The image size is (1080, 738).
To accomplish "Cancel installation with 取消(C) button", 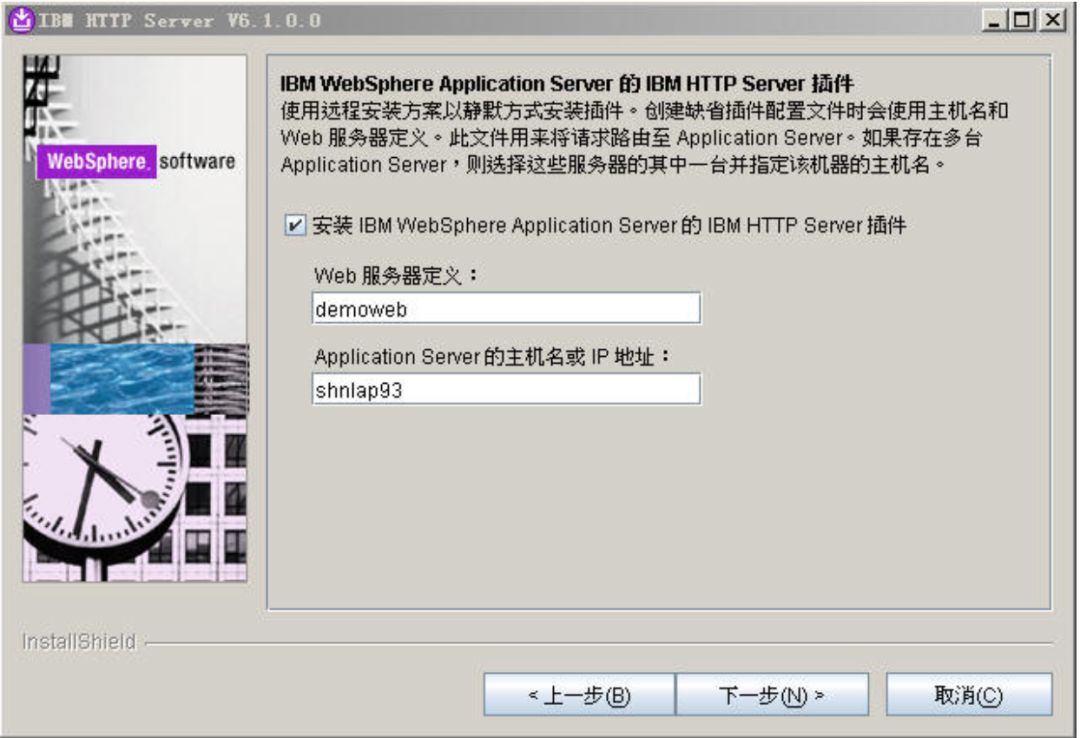I will [968, 695].
